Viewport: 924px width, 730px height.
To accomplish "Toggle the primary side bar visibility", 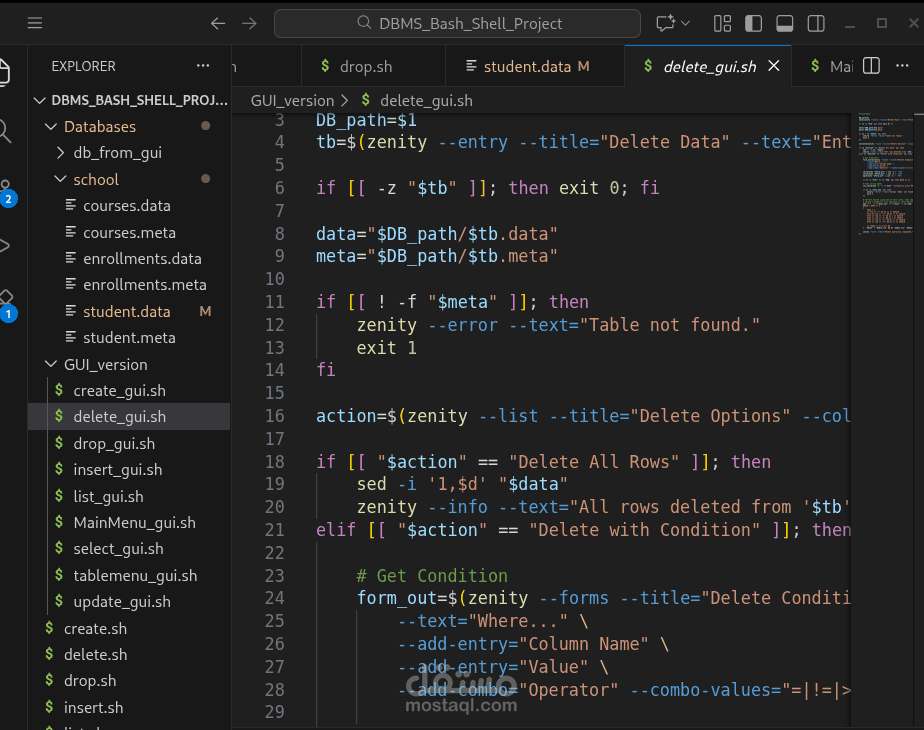I will click(x=754, y=23).
